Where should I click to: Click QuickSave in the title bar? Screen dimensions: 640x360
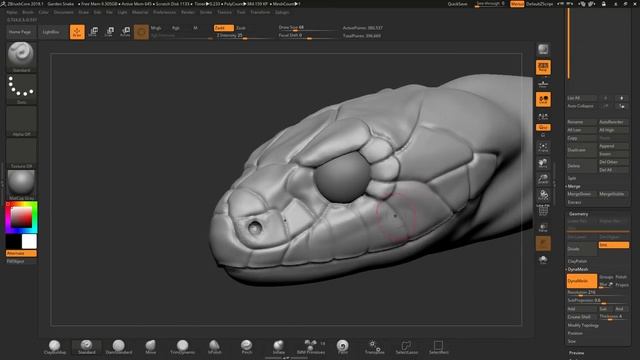[458, 4]
